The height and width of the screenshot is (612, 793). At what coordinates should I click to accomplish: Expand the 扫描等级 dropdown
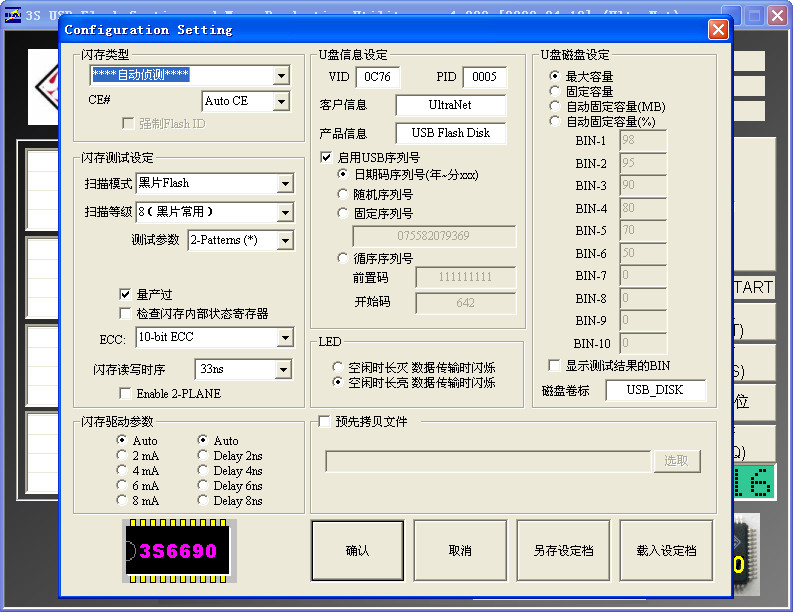pyautogui.click(x=285, y=212)
